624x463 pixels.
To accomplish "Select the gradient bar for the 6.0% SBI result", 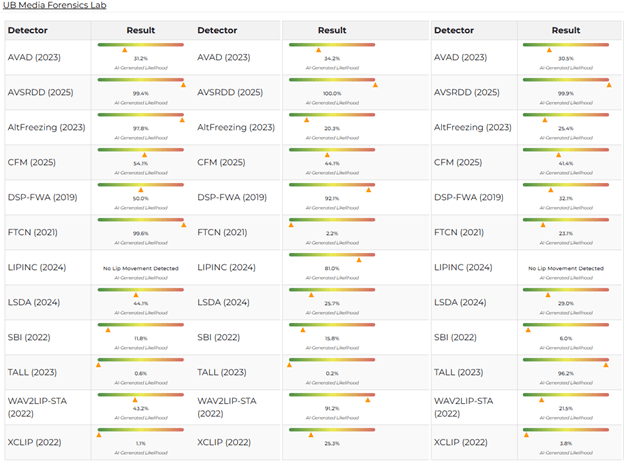I will [566, 323].
